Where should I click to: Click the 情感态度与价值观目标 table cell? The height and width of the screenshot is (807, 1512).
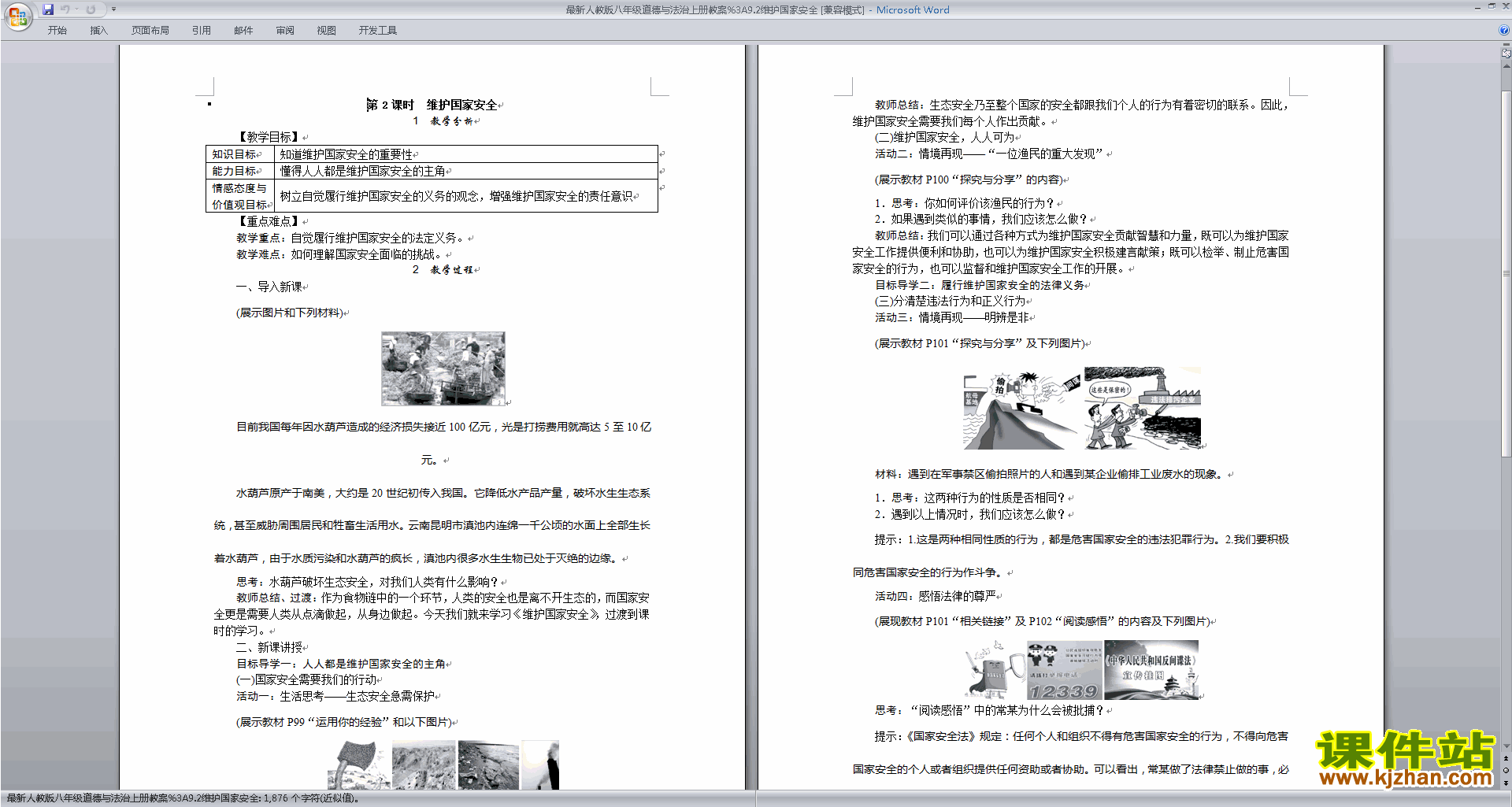[240, 196]
